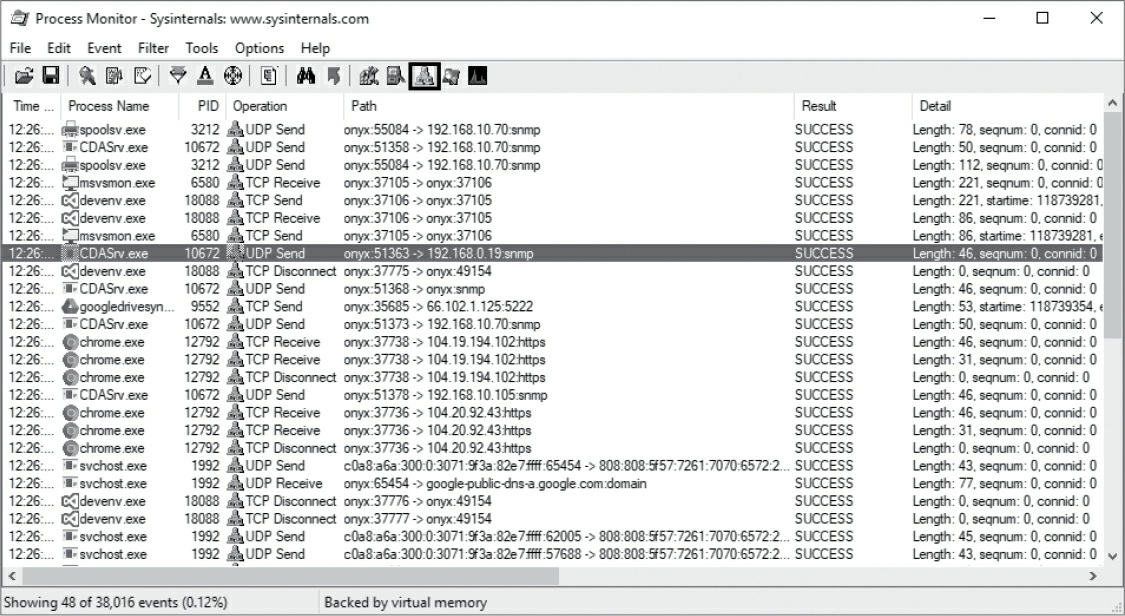The image size is (1125, 616).
Task: Show the Process Tree via toolbar icon
Action: pyautogui.click(x=268, y=76)
